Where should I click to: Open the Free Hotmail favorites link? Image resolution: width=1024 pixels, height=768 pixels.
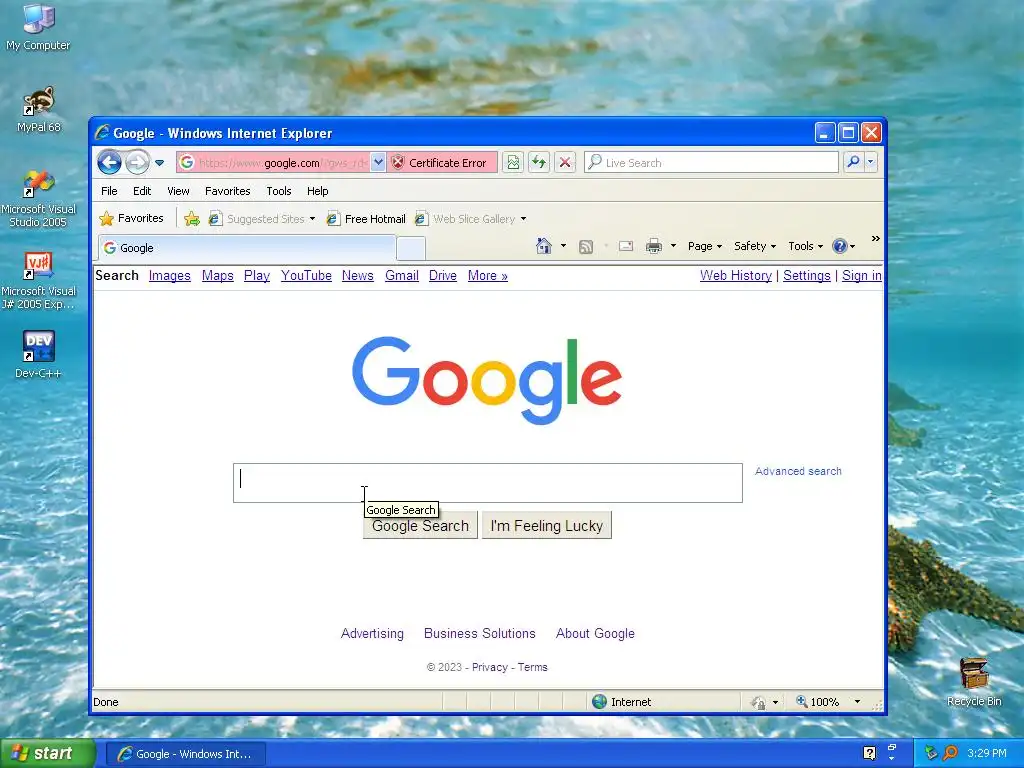pos(366,219)
